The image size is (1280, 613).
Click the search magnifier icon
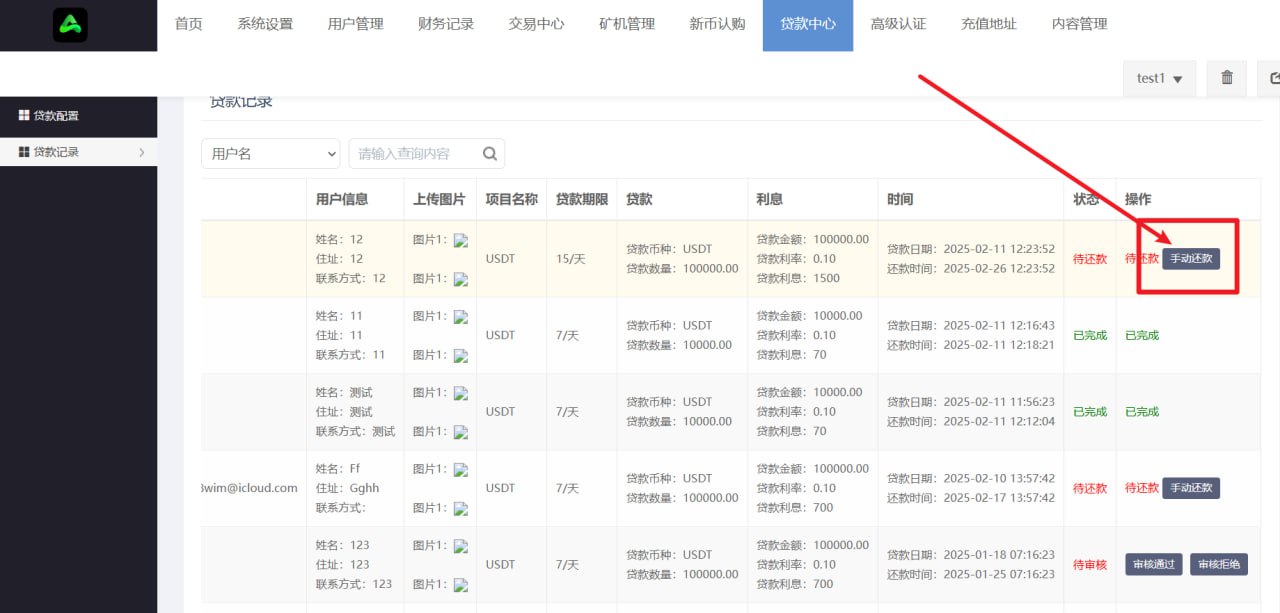(490, 154)
